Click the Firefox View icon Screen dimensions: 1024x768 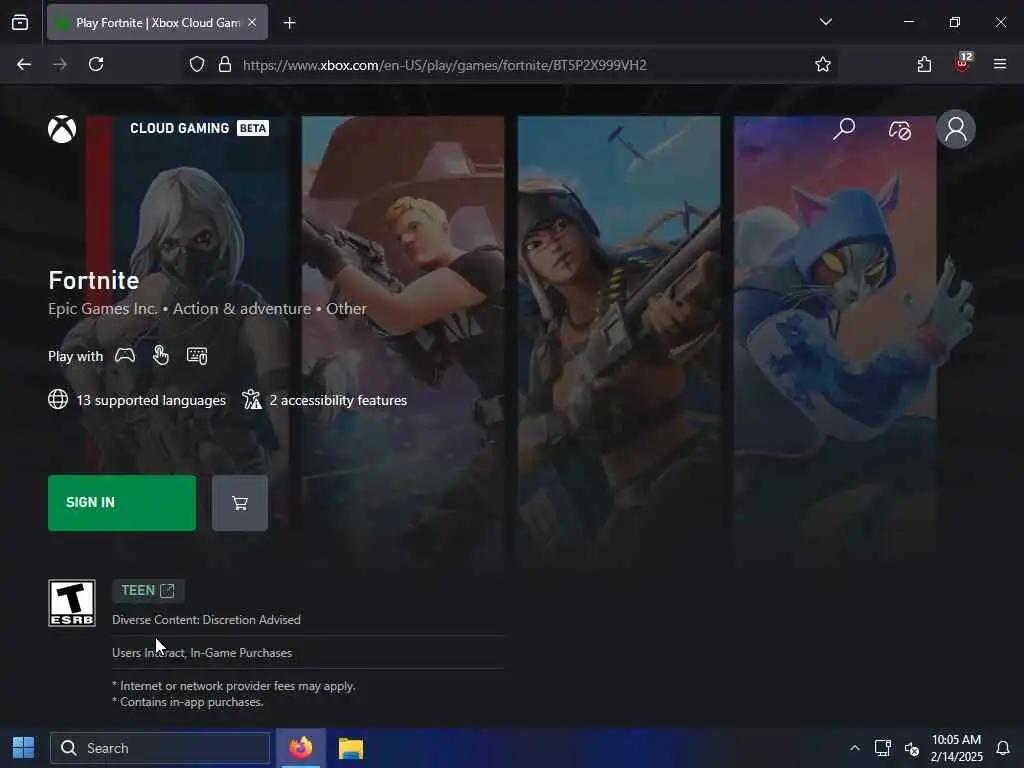coord(20,23)
